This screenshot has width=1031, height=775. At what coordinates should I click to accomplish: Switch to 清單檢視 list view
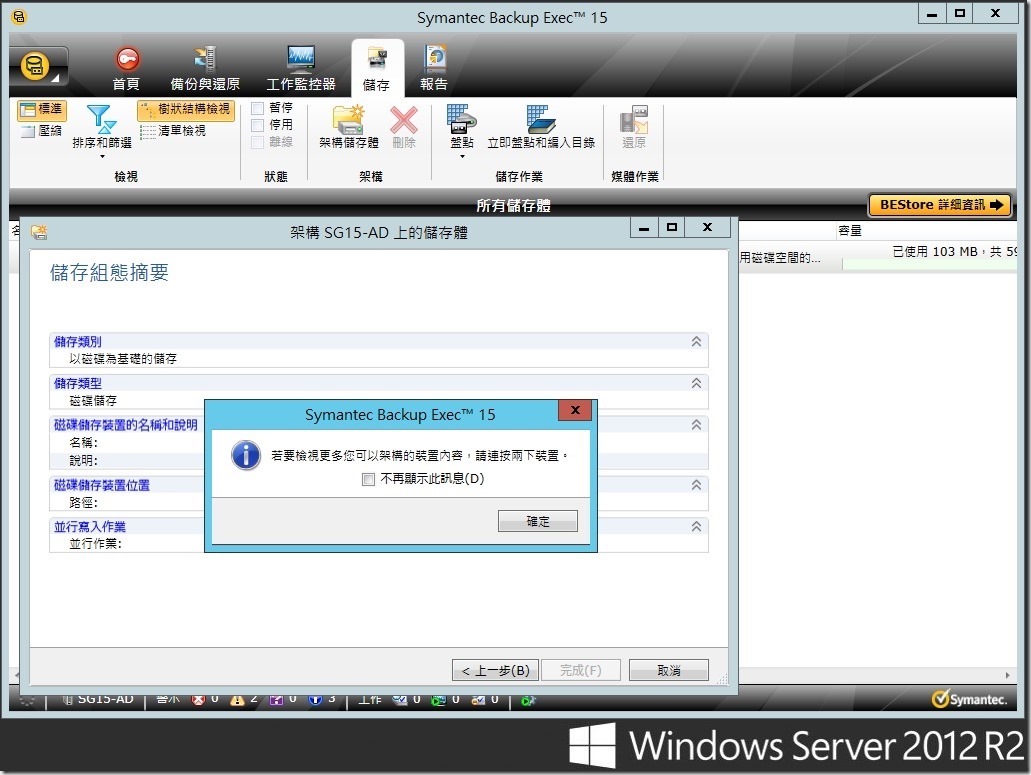[174, 131]
